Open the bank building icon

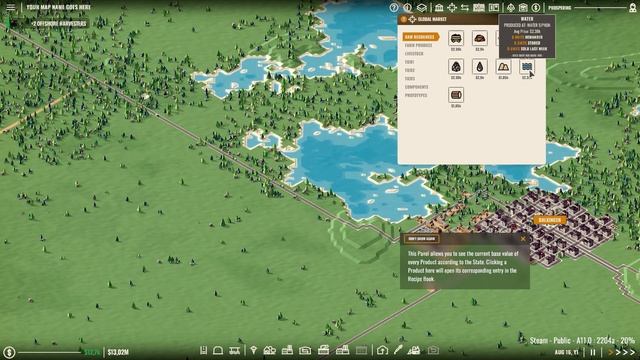click(x=439, y=7)
